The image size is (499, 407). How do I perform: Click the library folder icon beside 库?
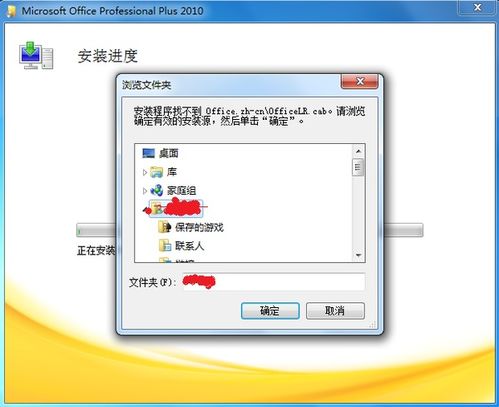tap(156, 172)
